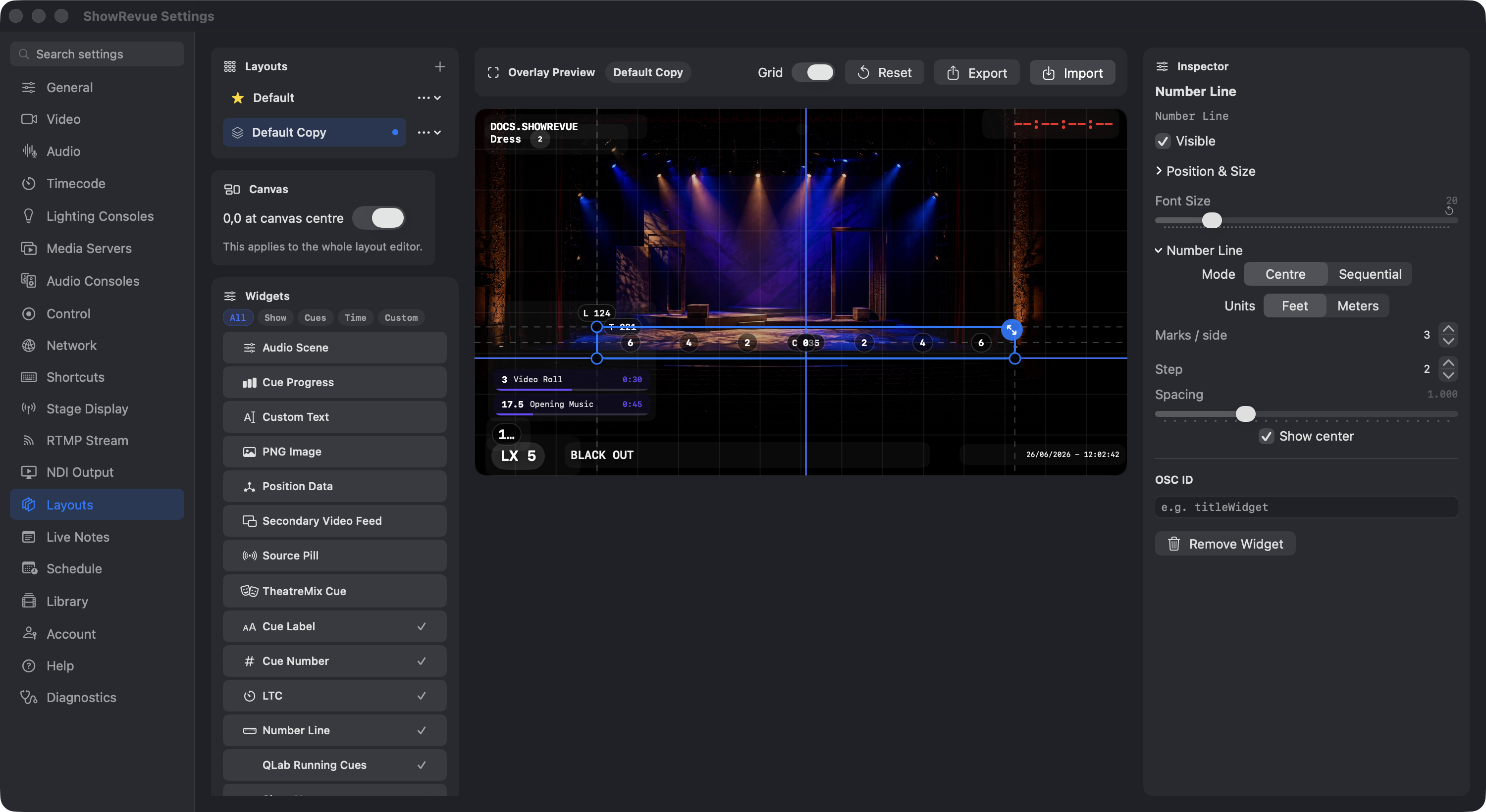The height and width of the screenshot is (812, 1486).
Task: Click the Shortcuts keyboard icon
Action: [28, 377]
